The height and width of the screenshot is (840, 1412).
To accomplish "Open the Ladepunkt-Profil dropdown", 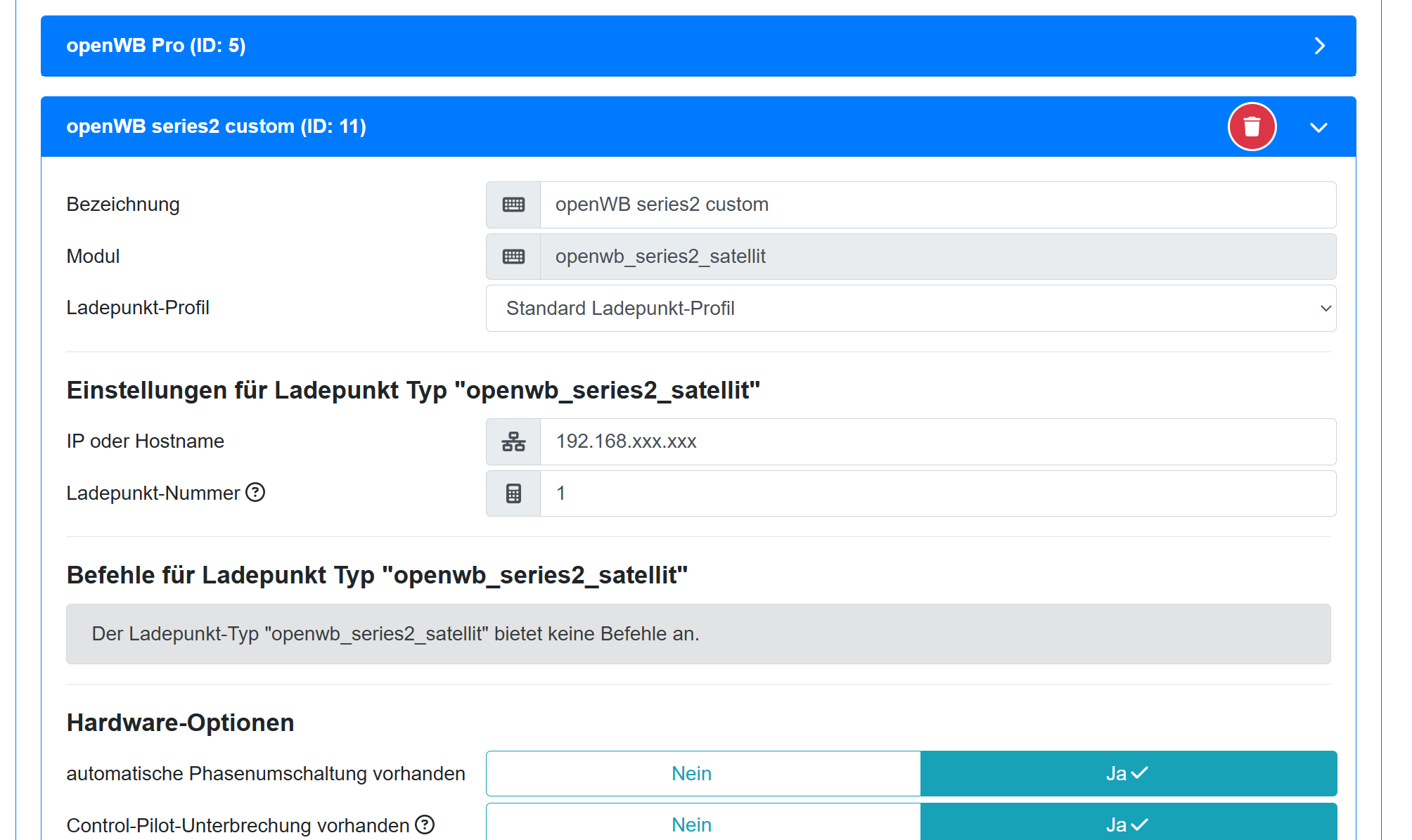I will pyautogui.click(x=911, y=308).
